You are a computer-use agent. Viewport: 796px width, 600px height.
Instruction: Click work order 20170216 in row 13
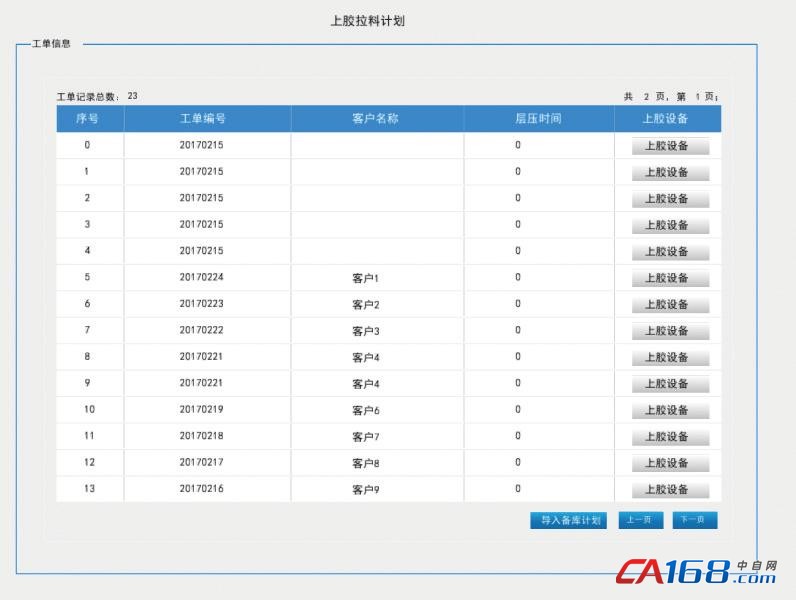click(x=202, y=489)
